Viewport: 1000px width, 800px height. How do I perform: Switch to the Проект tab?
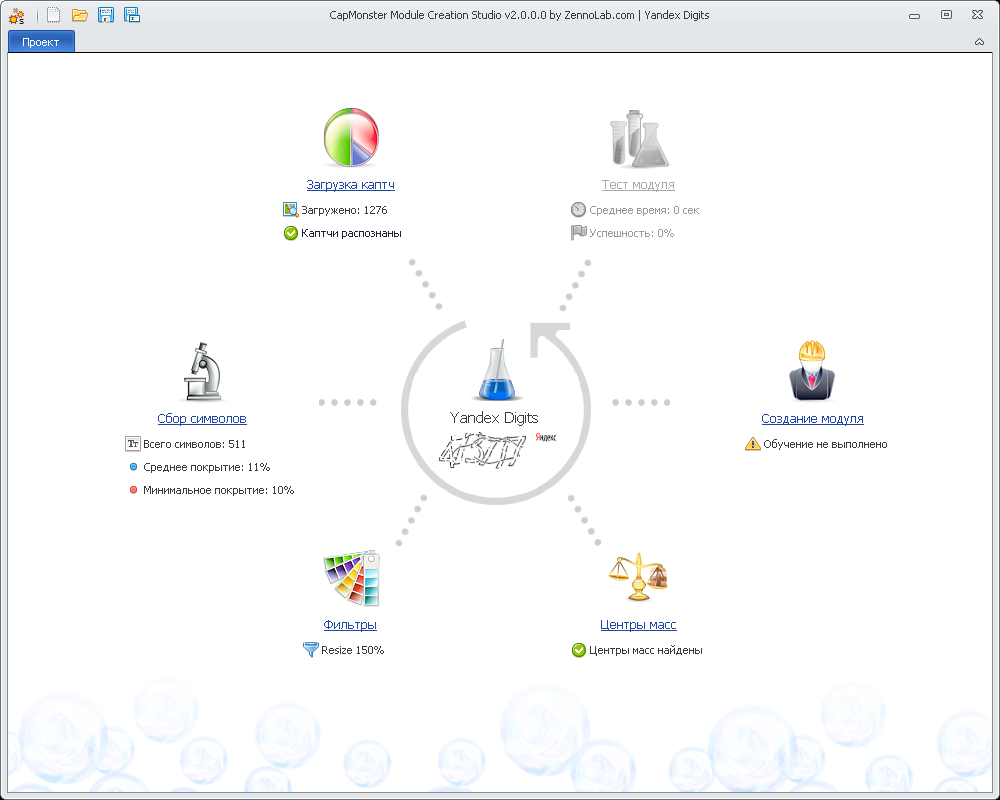coord(41,42)
